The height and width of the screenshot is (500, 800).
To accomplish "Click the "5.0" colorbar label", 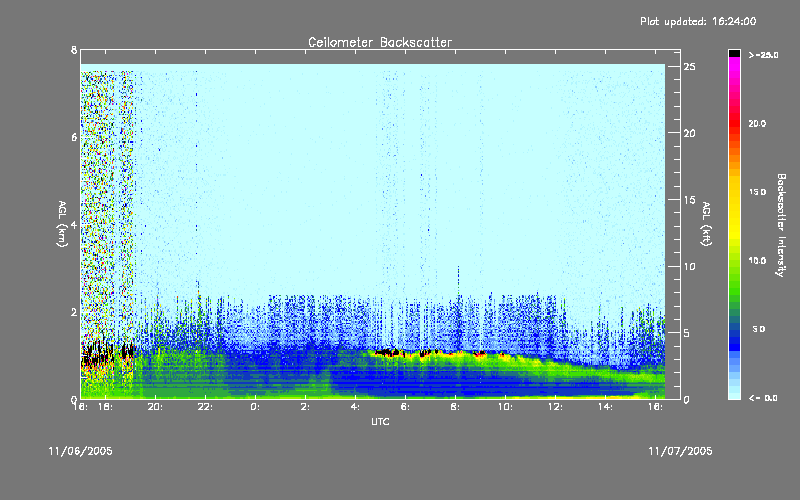I will point(759,330).
